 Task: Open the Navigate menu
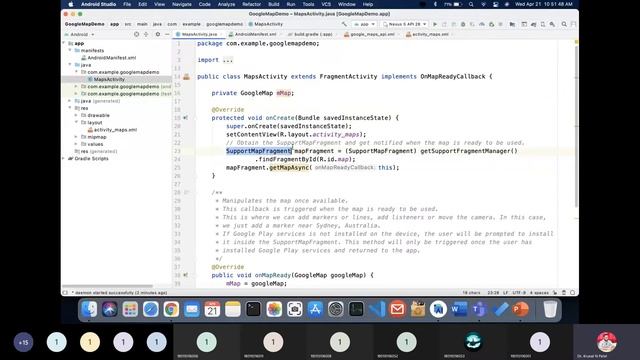point(182,4)
